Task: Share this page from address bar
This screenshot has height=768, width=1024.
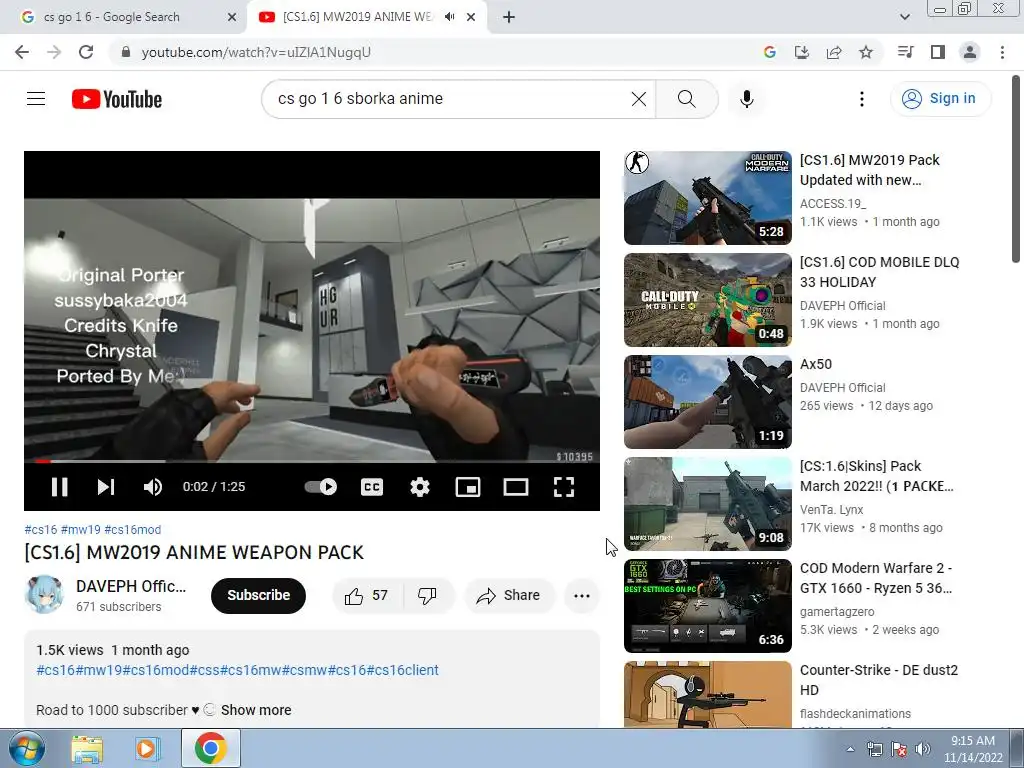Action: pos(834,52)
